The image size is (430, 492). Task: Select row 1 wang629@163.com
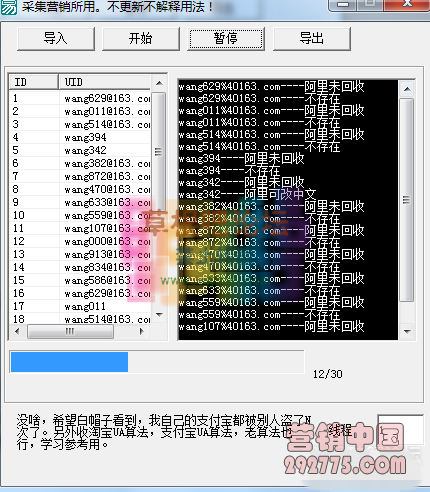click(80, 98)
